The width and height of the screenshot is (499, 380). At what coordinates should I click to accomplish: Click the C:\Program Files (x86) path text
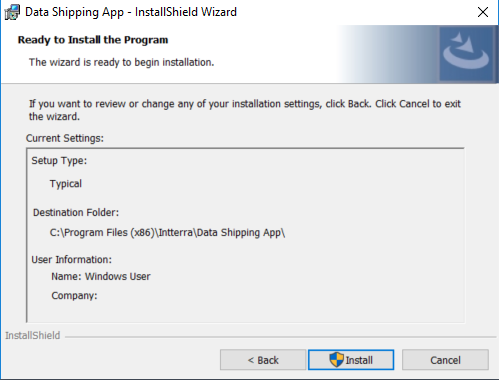(167, 232)
